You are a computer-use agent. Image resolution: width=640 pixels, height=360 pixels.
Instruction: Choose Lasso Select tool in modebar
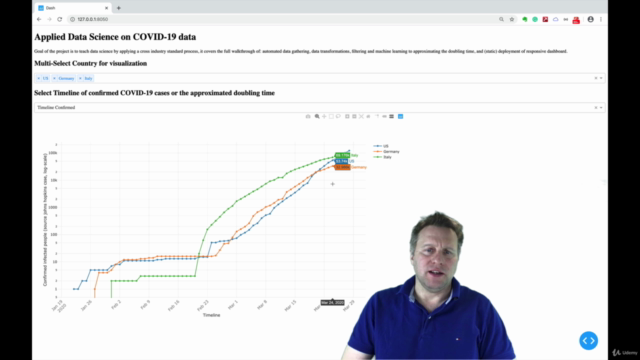coord(338,116)
